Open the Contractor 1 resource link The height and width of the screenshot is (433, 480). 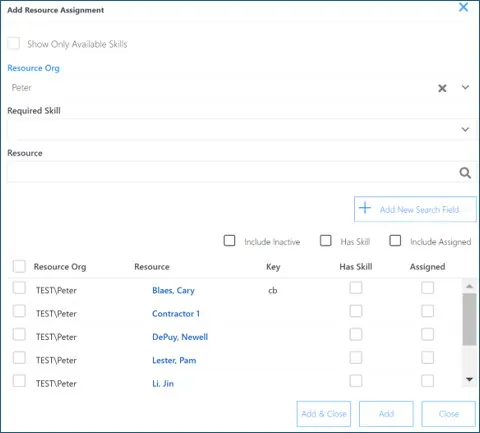click(x=176, y=314)
